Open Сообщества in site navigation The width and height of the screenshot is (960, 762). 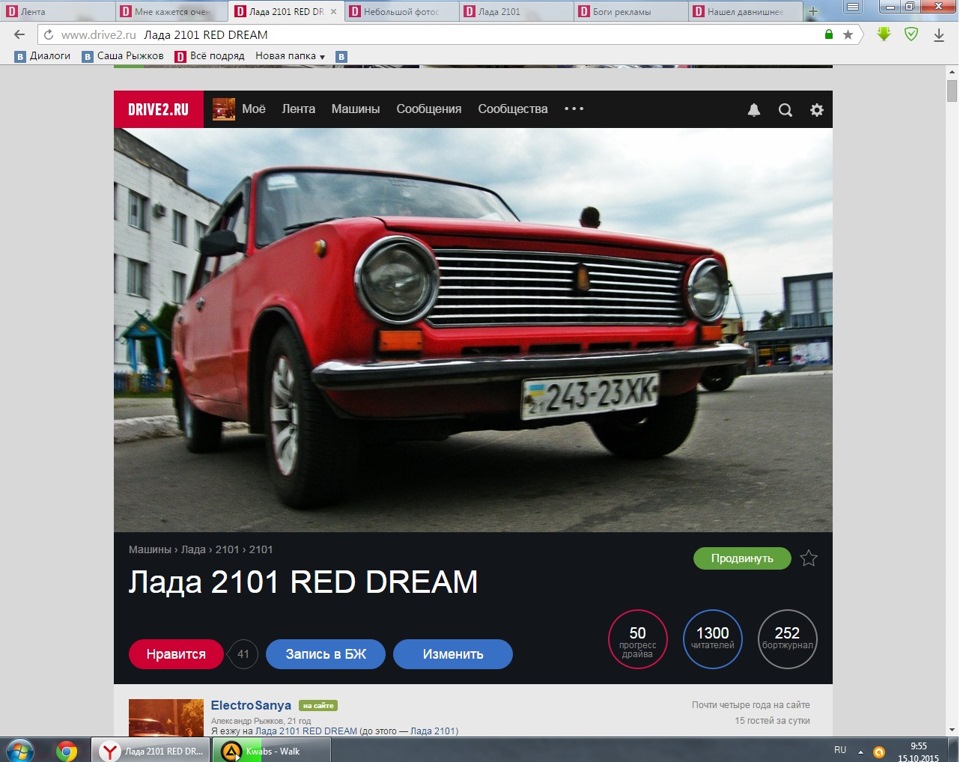click(x=512, y=109)
